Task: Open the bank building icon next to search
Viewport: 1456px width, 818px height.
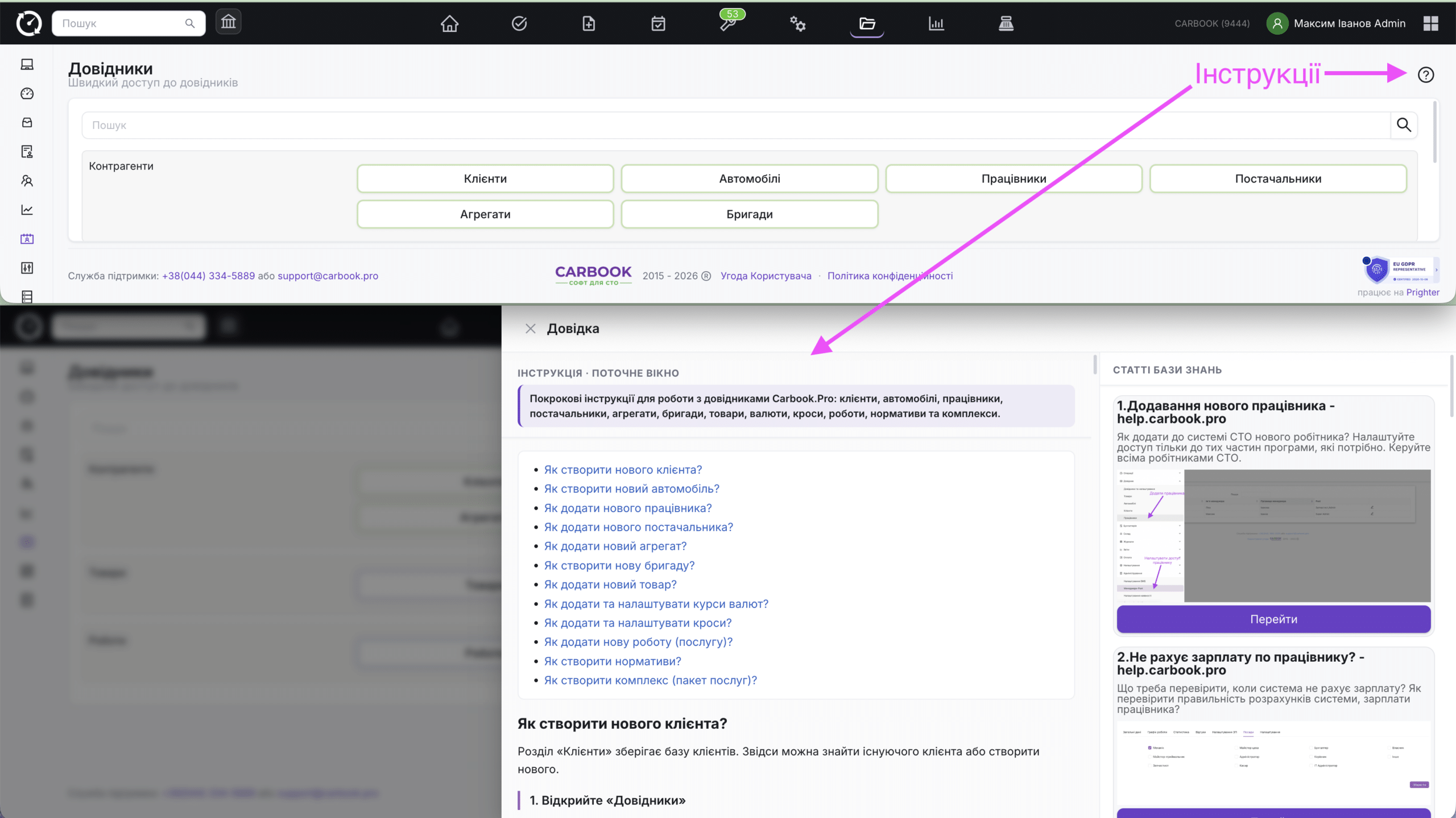Action: [x=228, y=23]
